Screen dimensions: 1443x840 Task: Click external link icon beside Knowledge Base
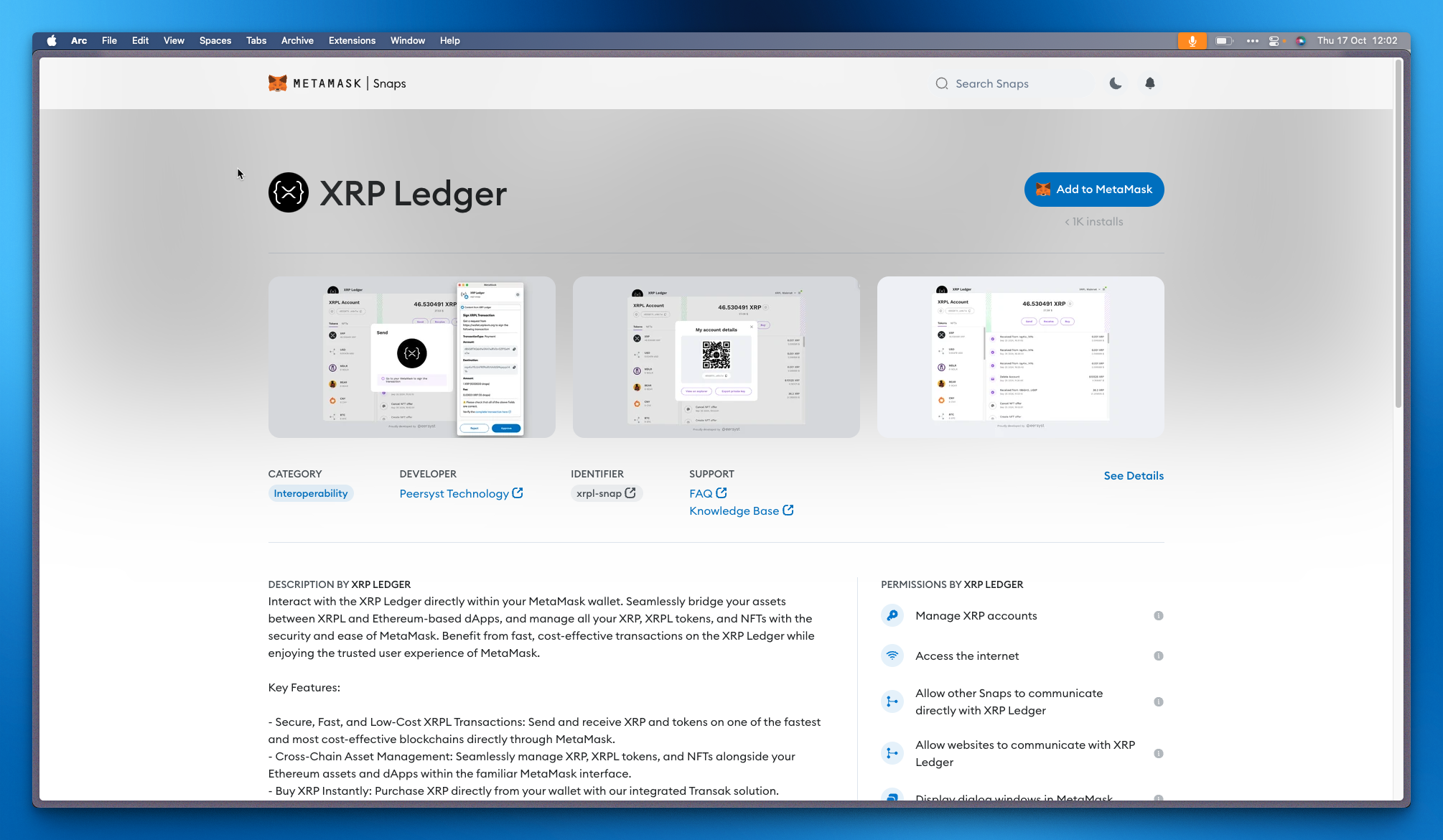[788, 510]
